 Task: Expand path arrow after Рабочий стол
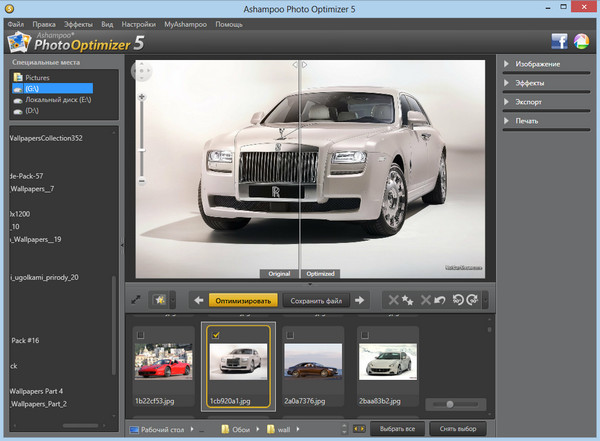coord(192,429)
